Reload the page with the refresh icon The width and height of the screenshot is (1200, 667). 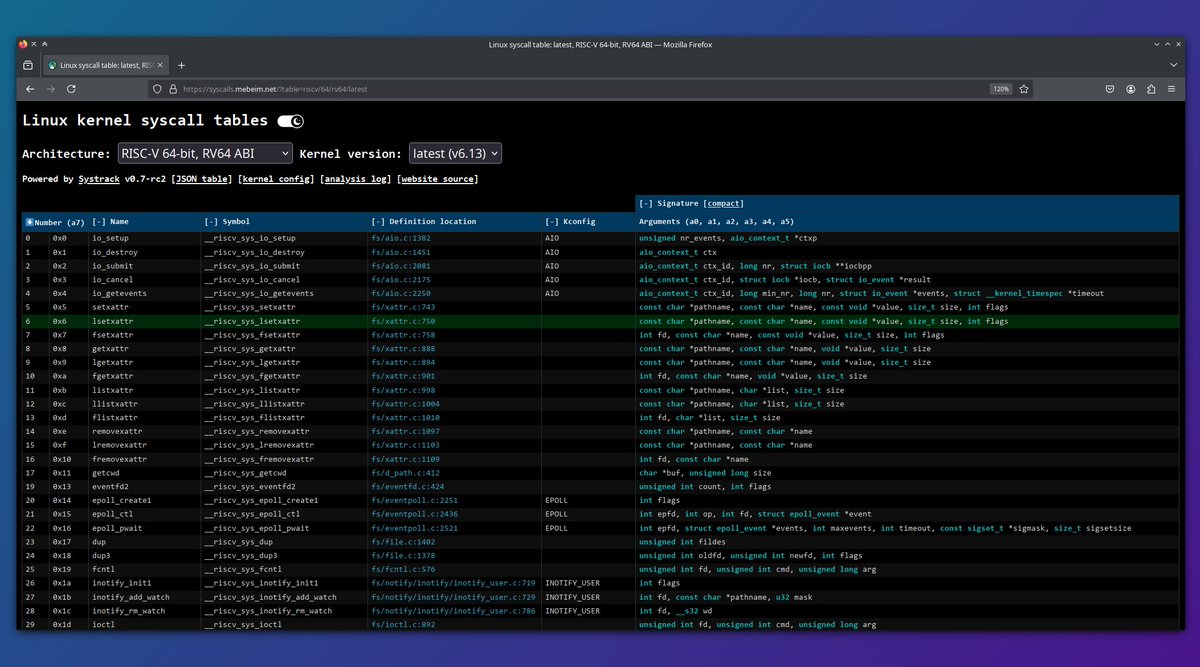coord(71,89)
